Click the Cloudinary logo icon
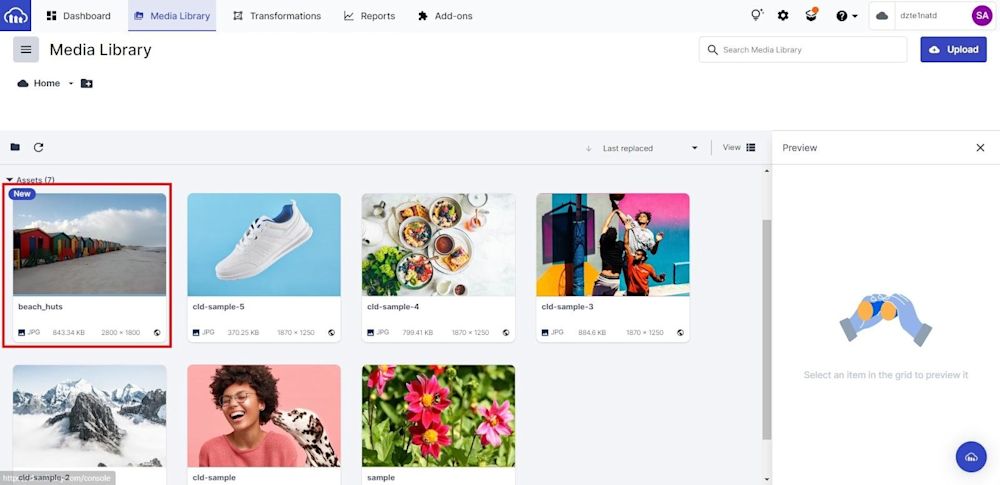Image resolution: width=1000 pixels, height=485 pixels. (x=15, y=15)
